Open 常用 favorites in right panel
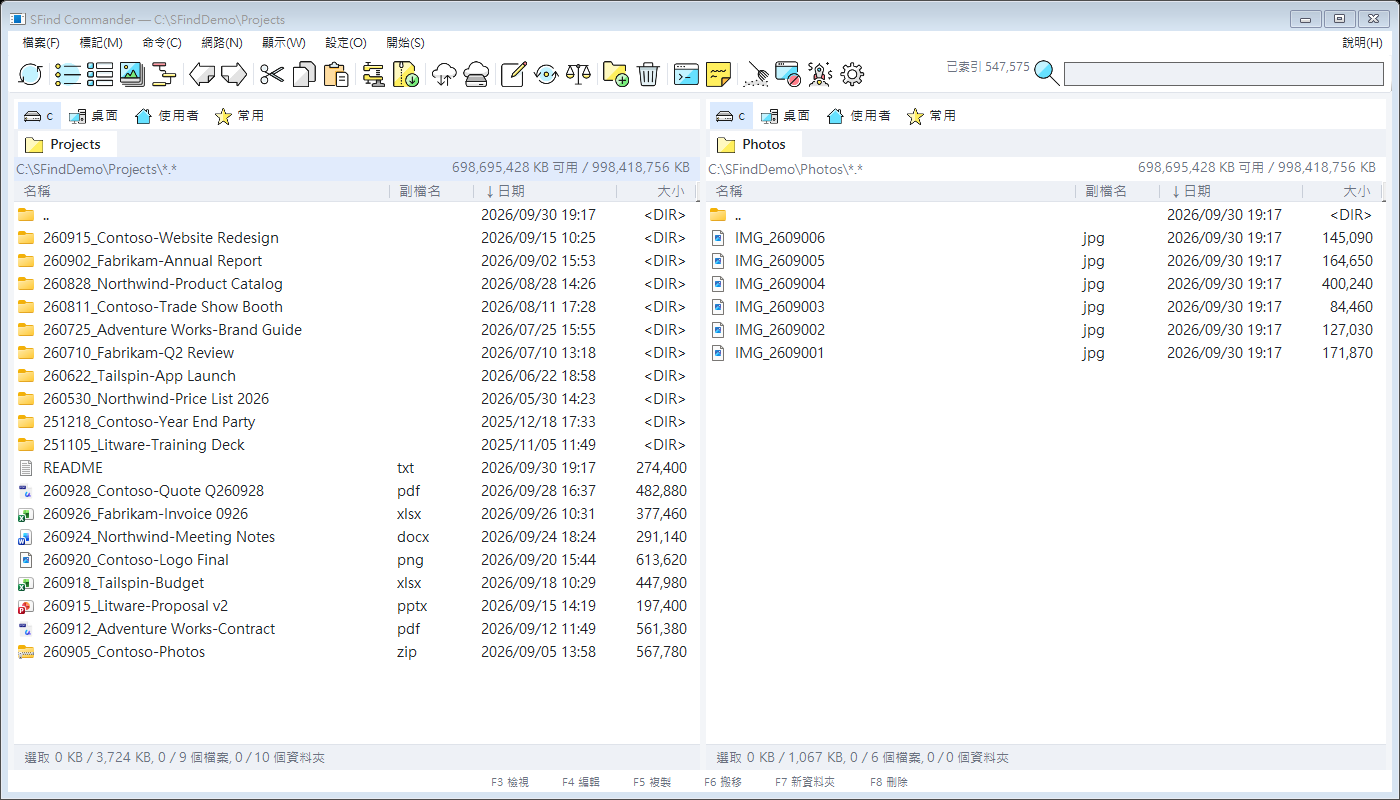 [930, 116]
